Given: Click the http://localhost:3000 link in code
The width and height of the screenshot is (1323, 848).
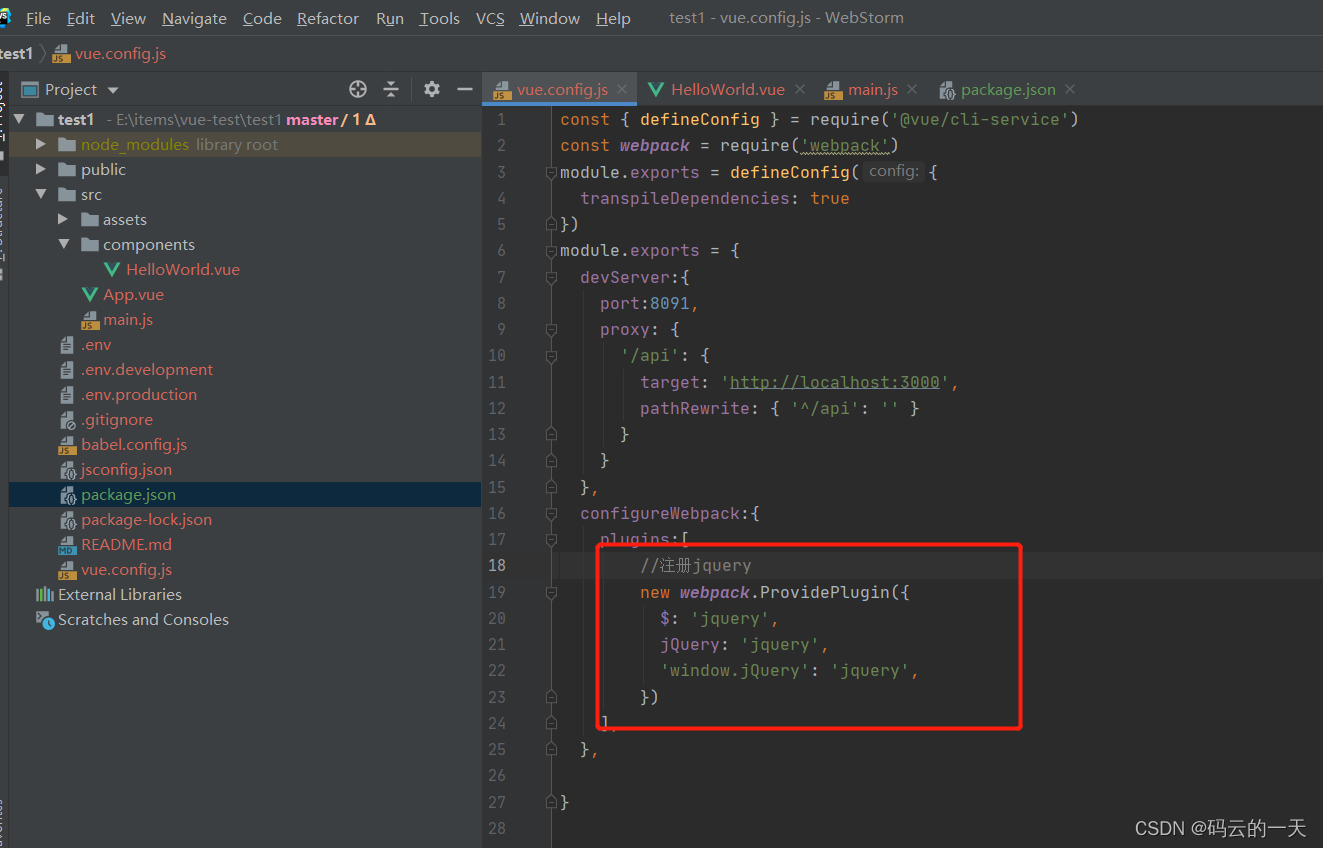Looking at the screenshot, I should coord(837,381).
